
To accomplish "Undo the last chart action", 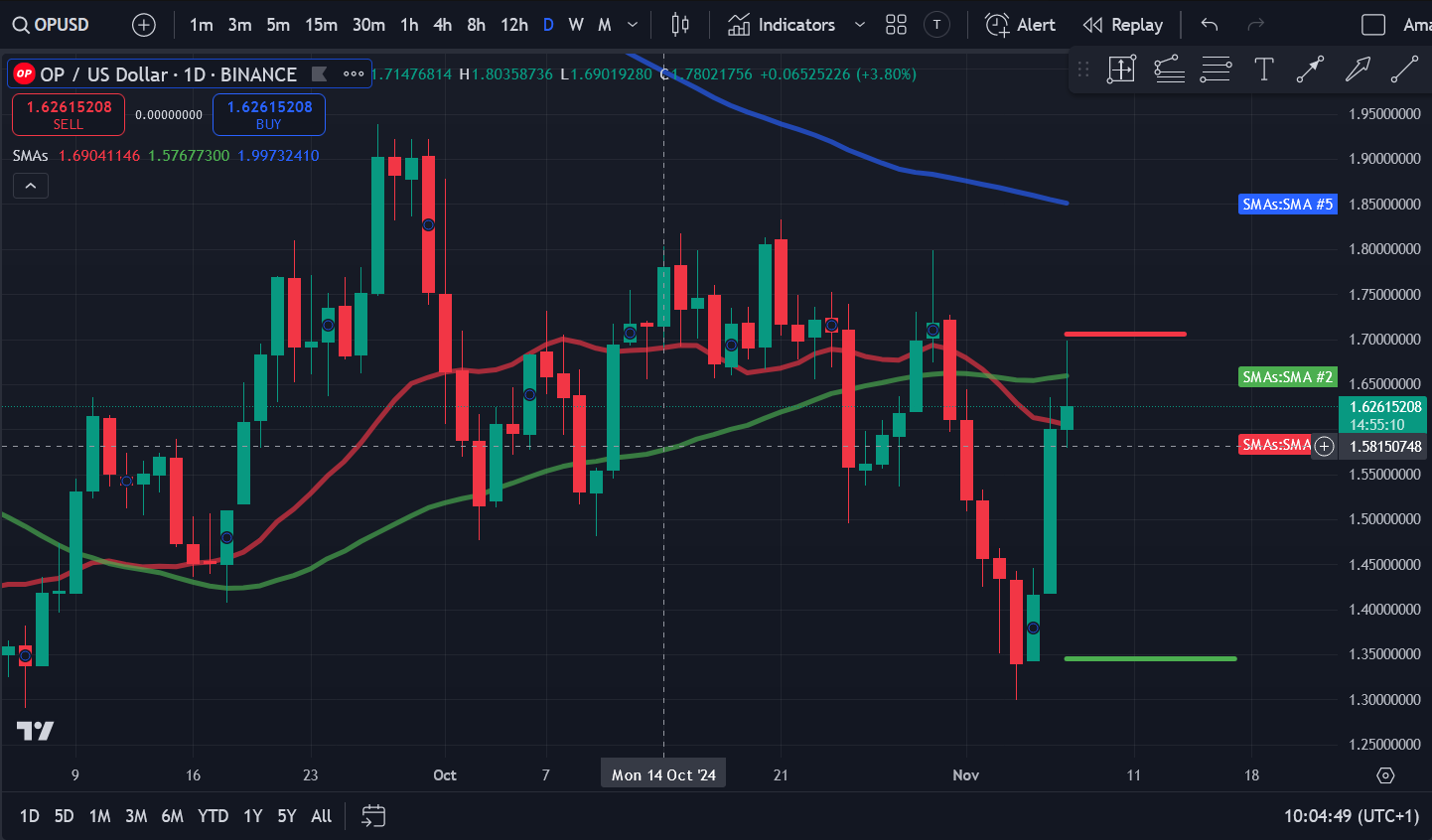I will tap(1209, 25).
